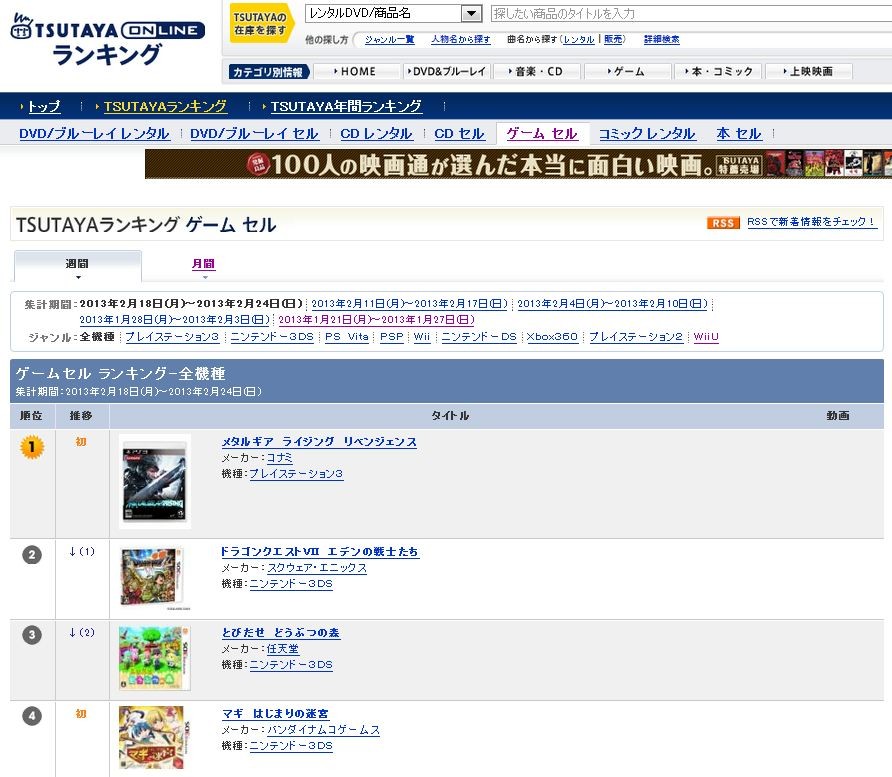Open the 2013年2月11日～2月17日 period link
Image resolution: width=892 pixels, height=777 pixels.
point(409,304)
